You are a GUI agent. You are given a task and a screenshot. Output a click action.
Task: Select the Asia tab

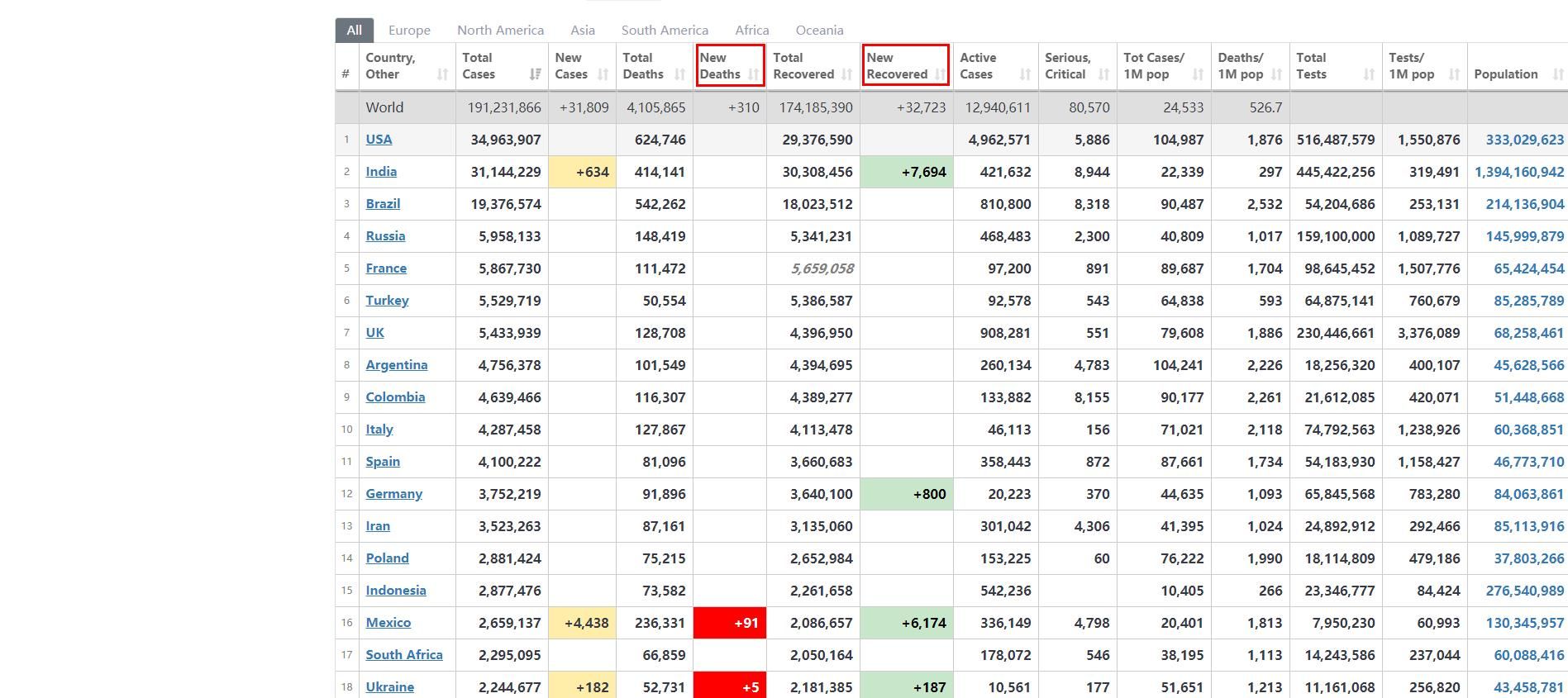pos(583,31)
